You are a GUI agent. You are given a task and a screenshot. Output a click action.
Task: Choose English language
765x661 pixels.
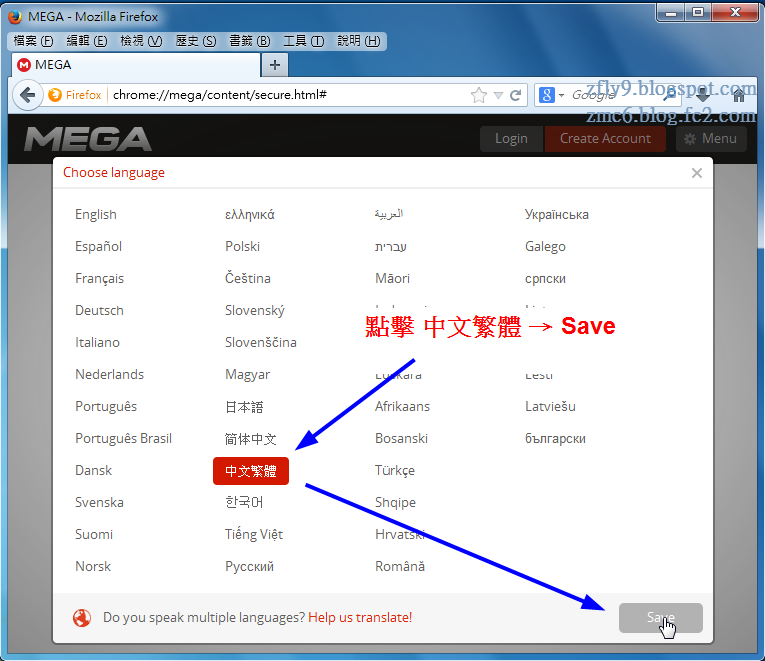point(96,215)
